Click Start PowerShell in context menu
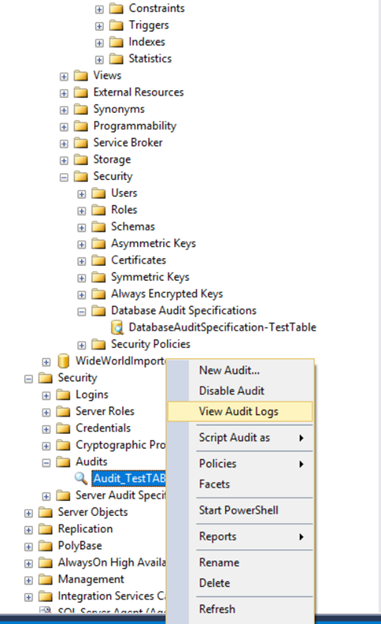381x624 pixels. coord(238,510)
